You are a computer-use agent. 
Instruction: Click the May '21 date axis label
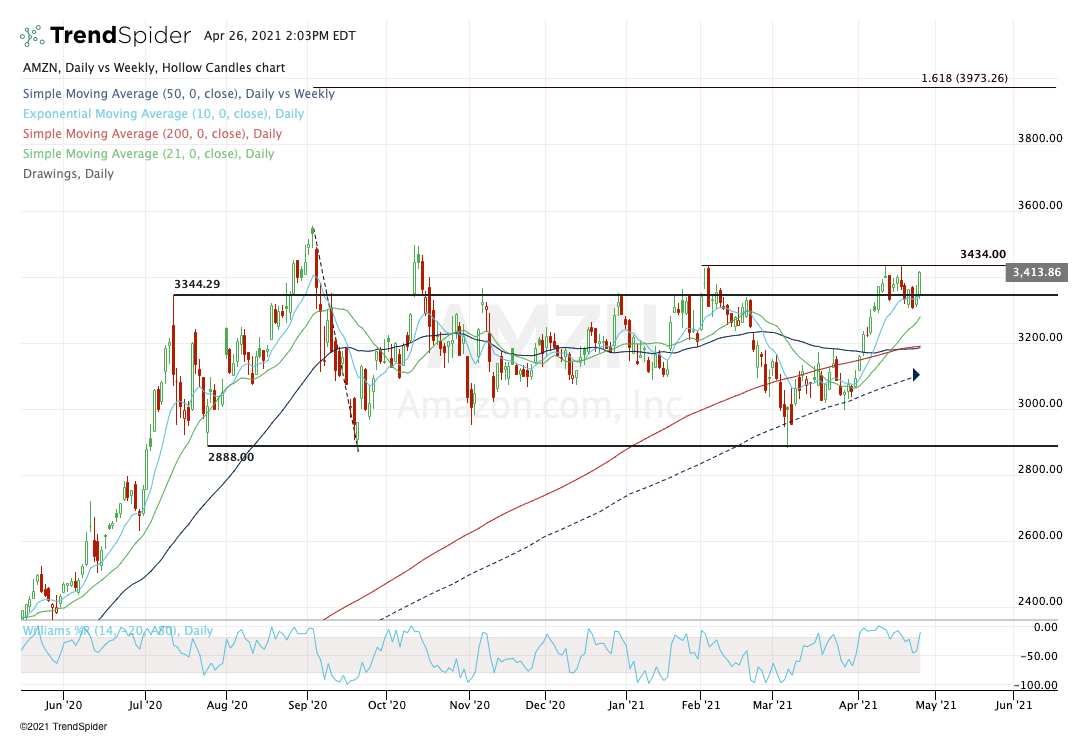click(935, 705)
